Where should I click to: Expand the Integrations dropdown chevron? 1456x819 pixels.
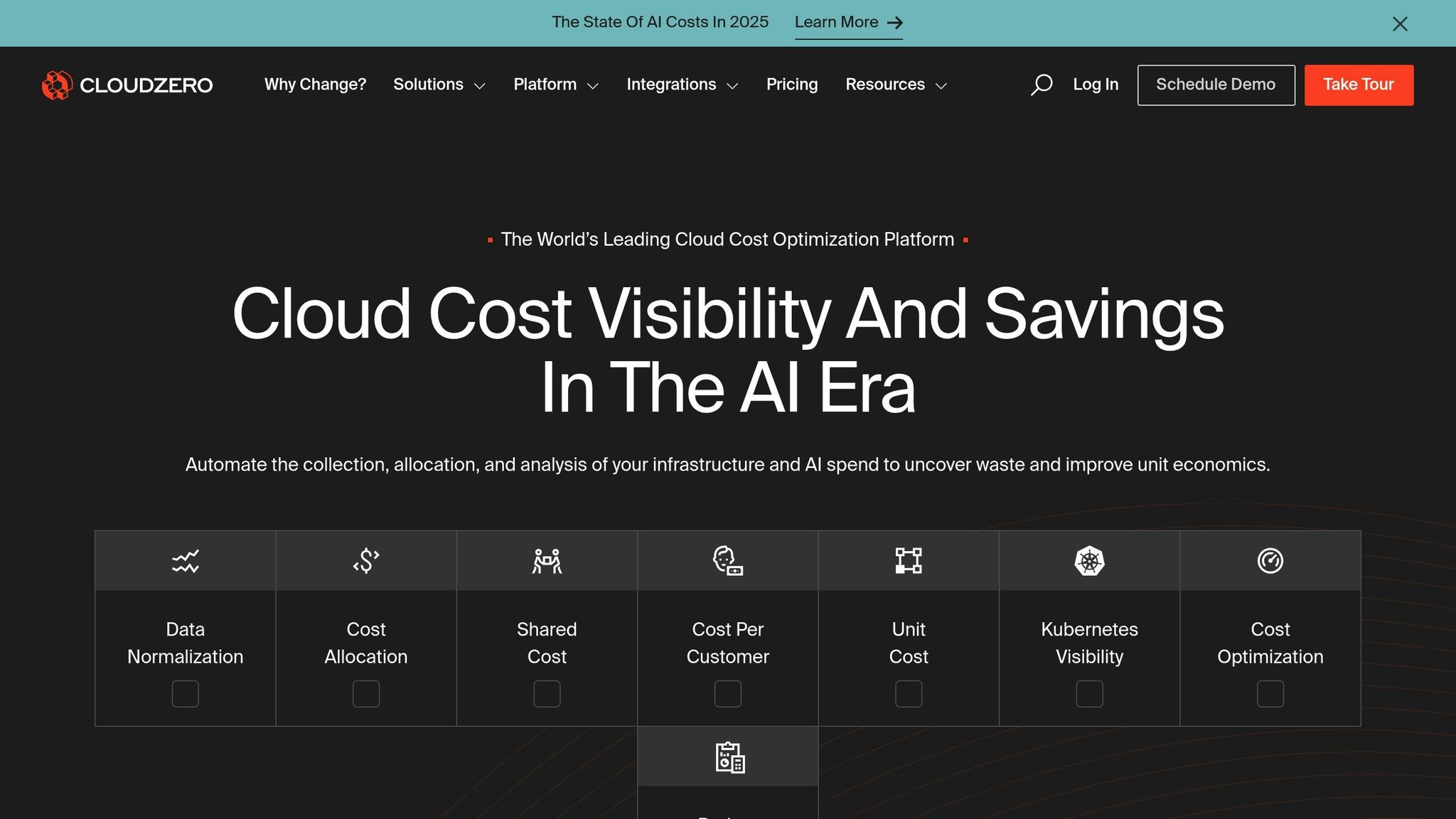click(732, 86)
